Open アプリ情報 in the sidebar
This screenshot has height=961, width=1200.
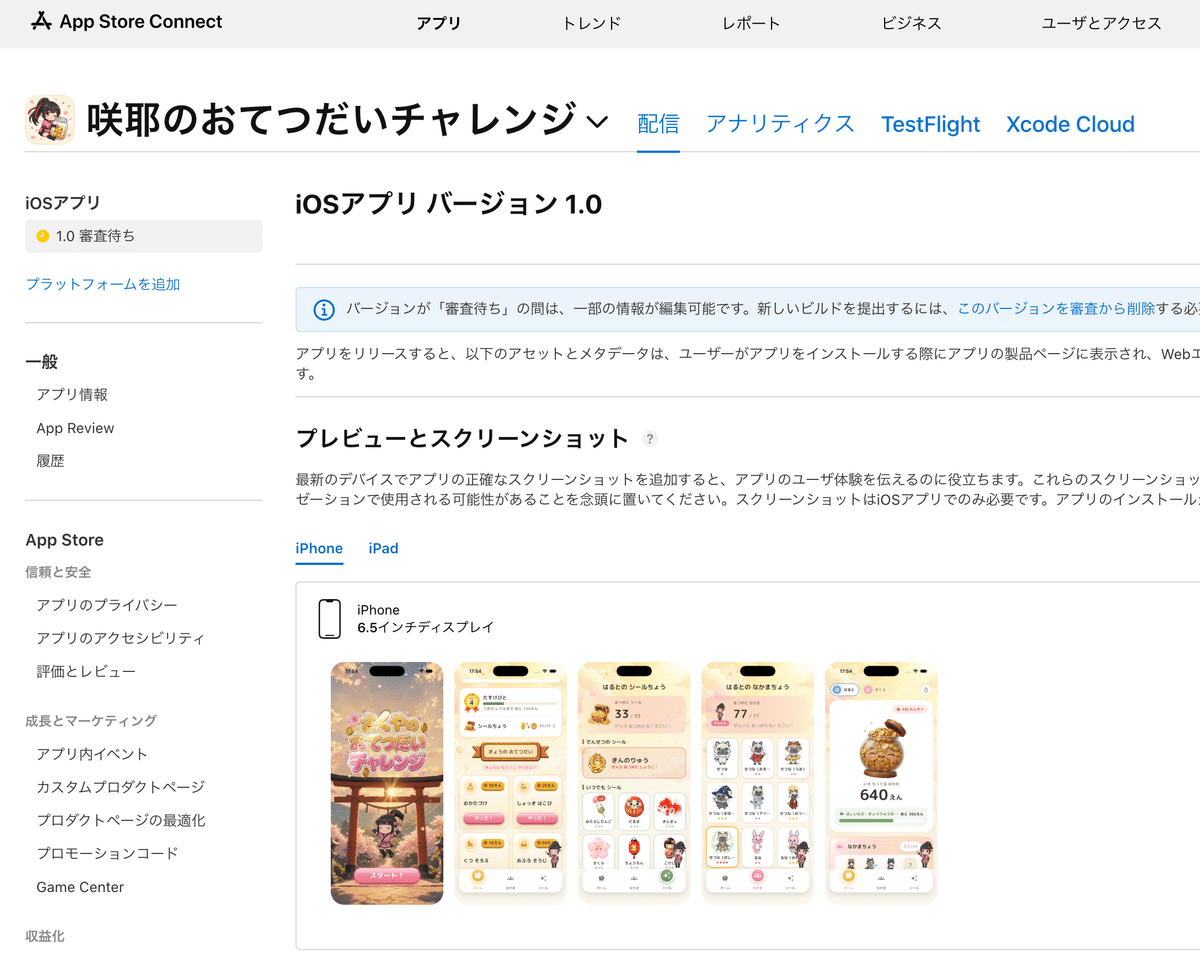point(72,395)
